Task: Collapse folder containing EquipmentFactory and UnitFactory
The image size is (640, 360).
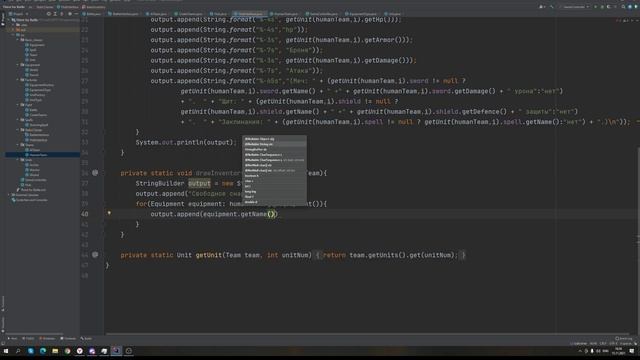Action: tap(18, 80)
